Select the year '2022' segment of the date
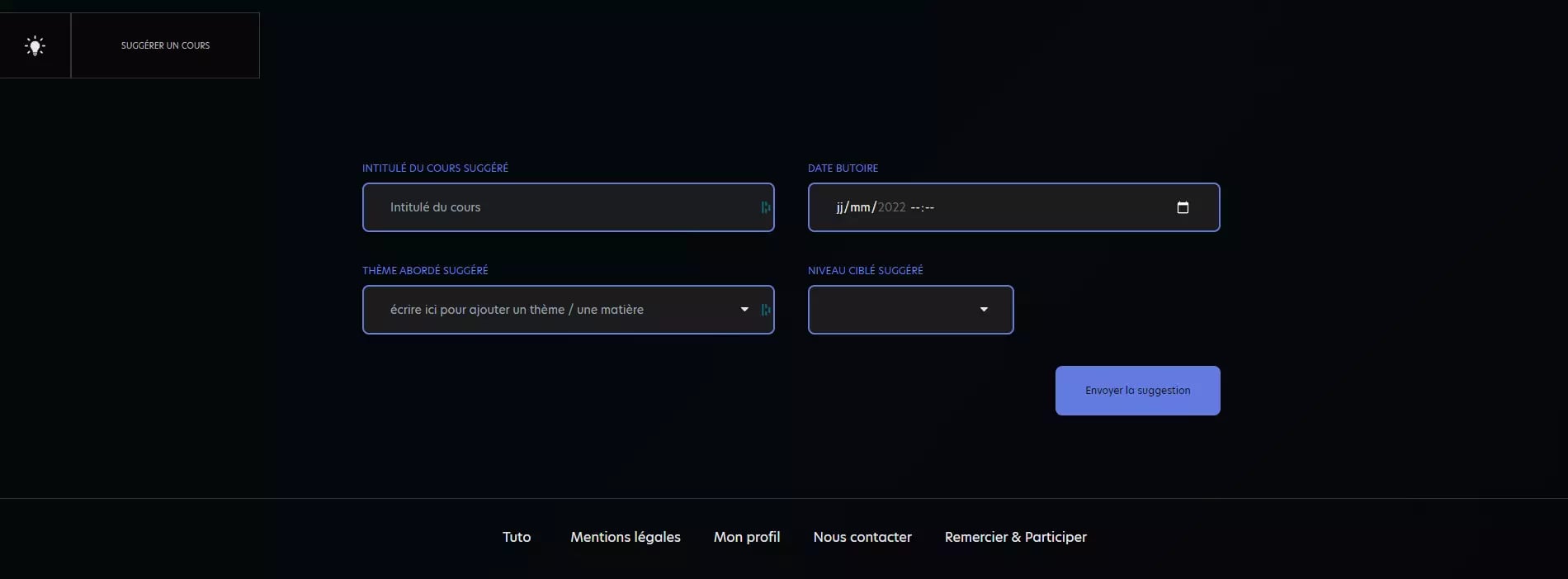 (x=891, y=207)
